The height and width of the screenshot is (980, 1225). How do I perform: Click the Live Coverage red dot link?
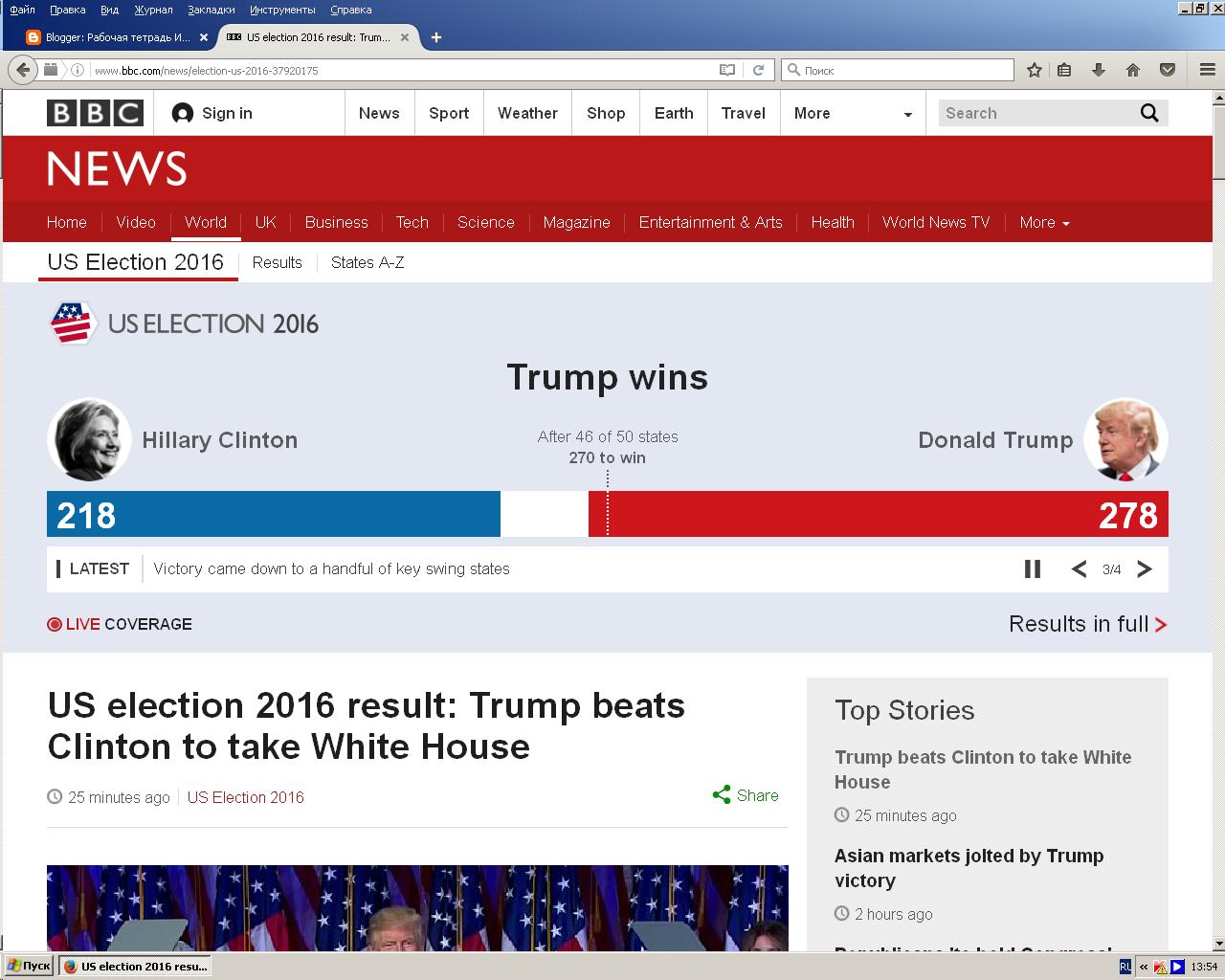(120, 624)
